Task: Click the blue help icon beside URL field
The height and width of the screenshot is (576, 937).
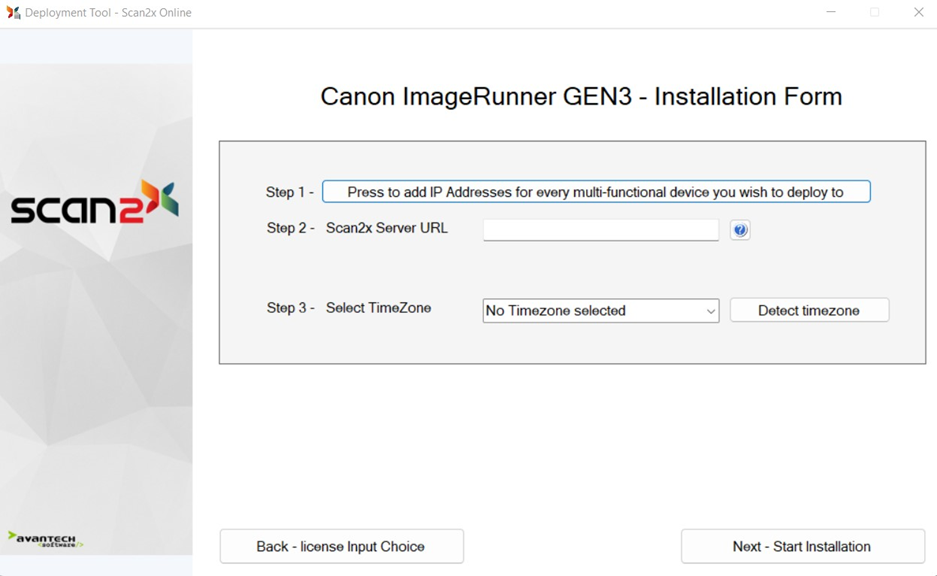Action: click(740, 230)
